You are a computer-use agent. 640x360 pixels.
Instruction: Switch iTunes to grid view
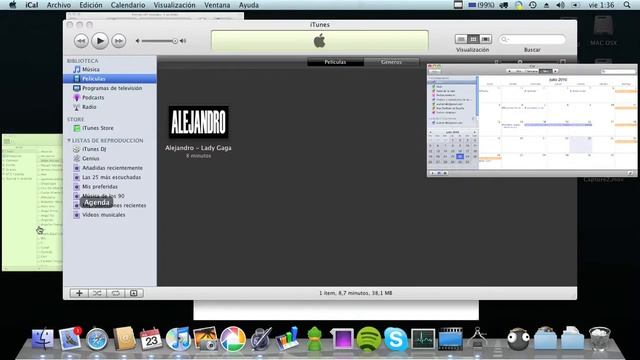pyautogui.click(x=473, y=39)
